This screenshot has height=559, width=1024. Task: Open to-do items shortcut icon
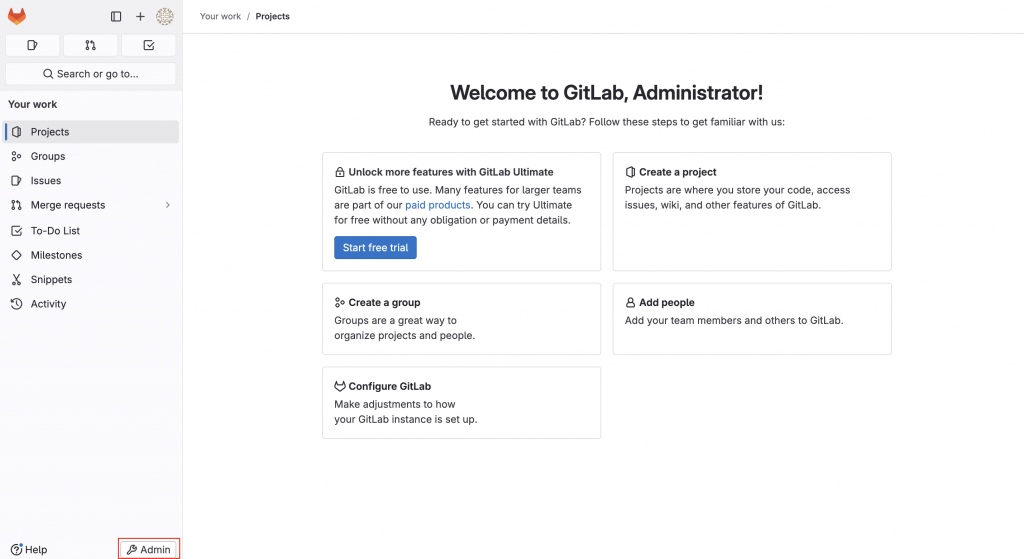point(148,45)
